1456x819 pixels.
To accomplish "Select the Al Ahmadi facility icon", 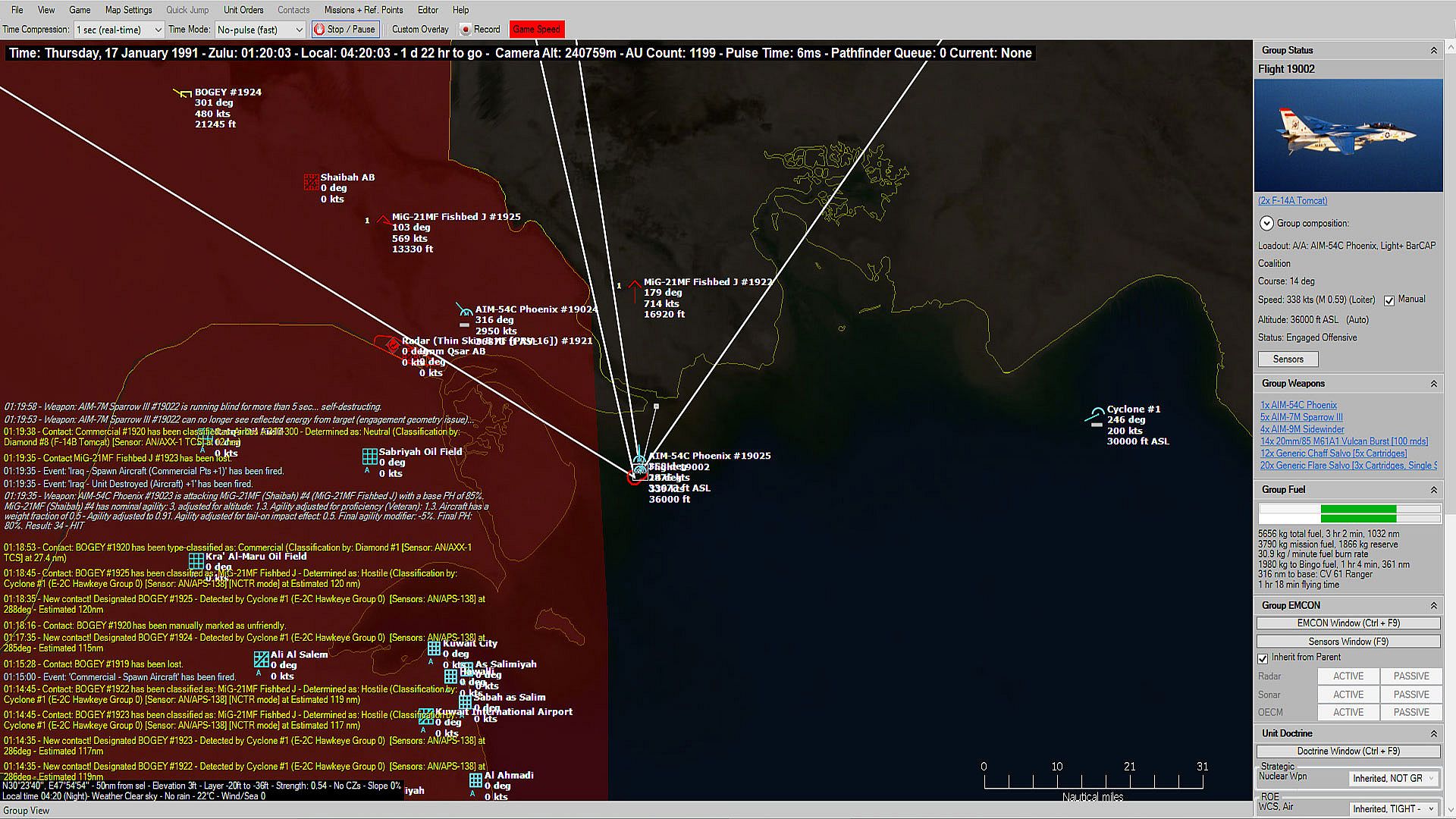I will pos(475,780).
